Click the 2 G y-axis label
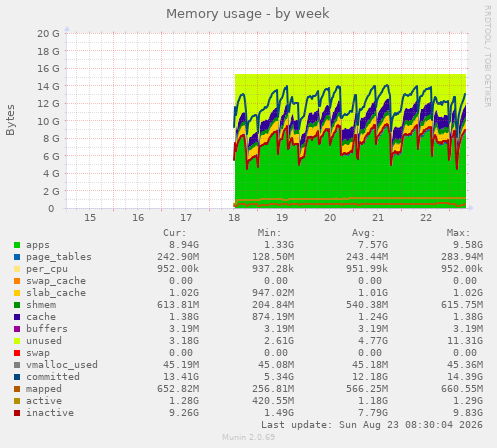 (x=51, y=191)
